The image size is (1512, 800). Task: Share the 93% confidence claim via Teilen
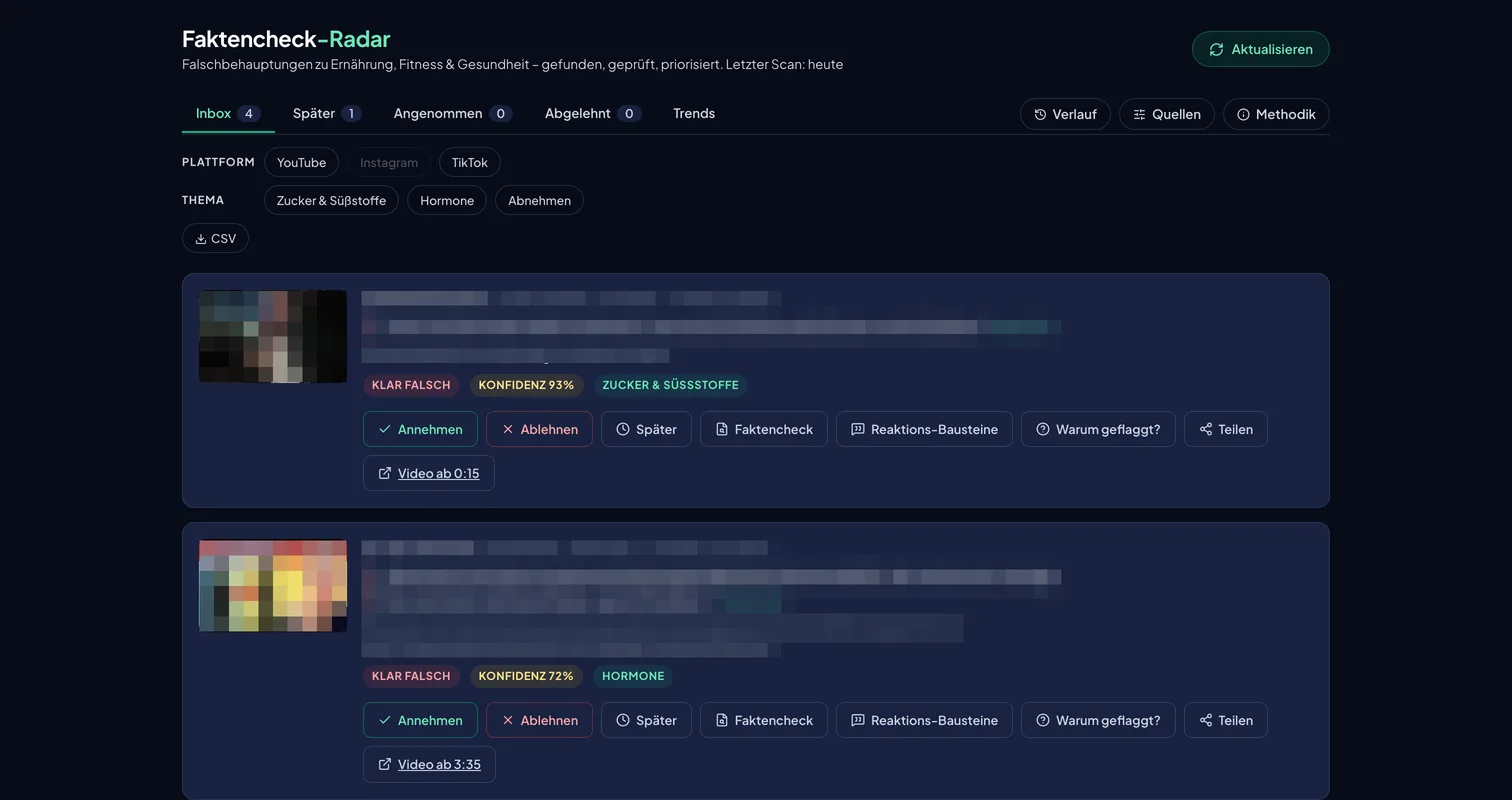click(1225, 429)
